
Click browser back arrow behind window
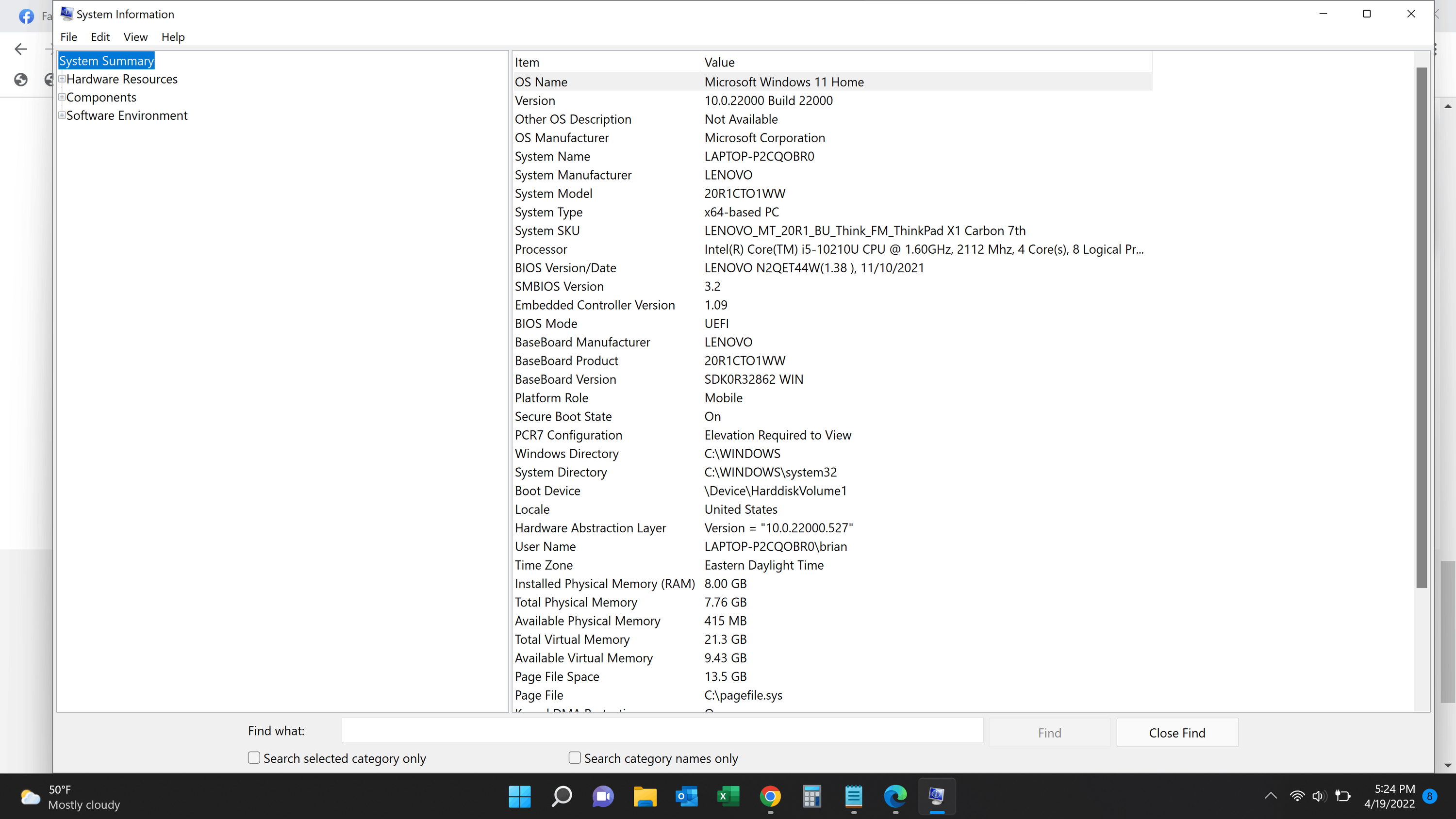21,49
